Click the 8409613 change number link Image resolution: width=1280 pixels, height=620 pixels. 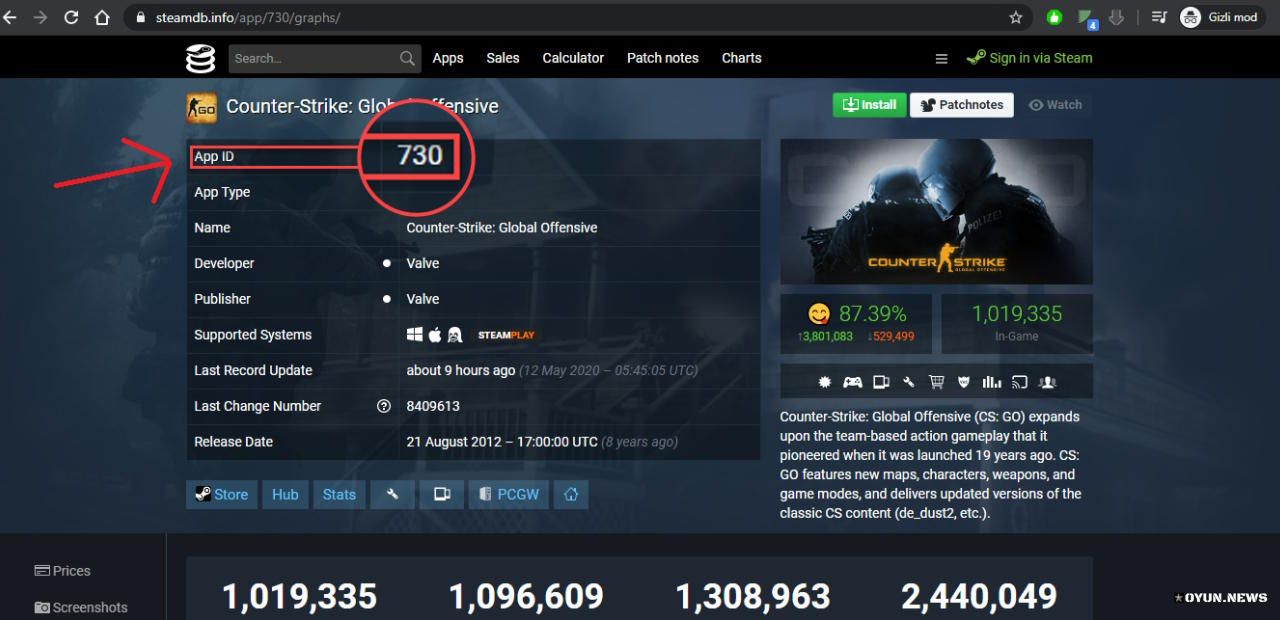pyautogui.click(x=433, y=406)
